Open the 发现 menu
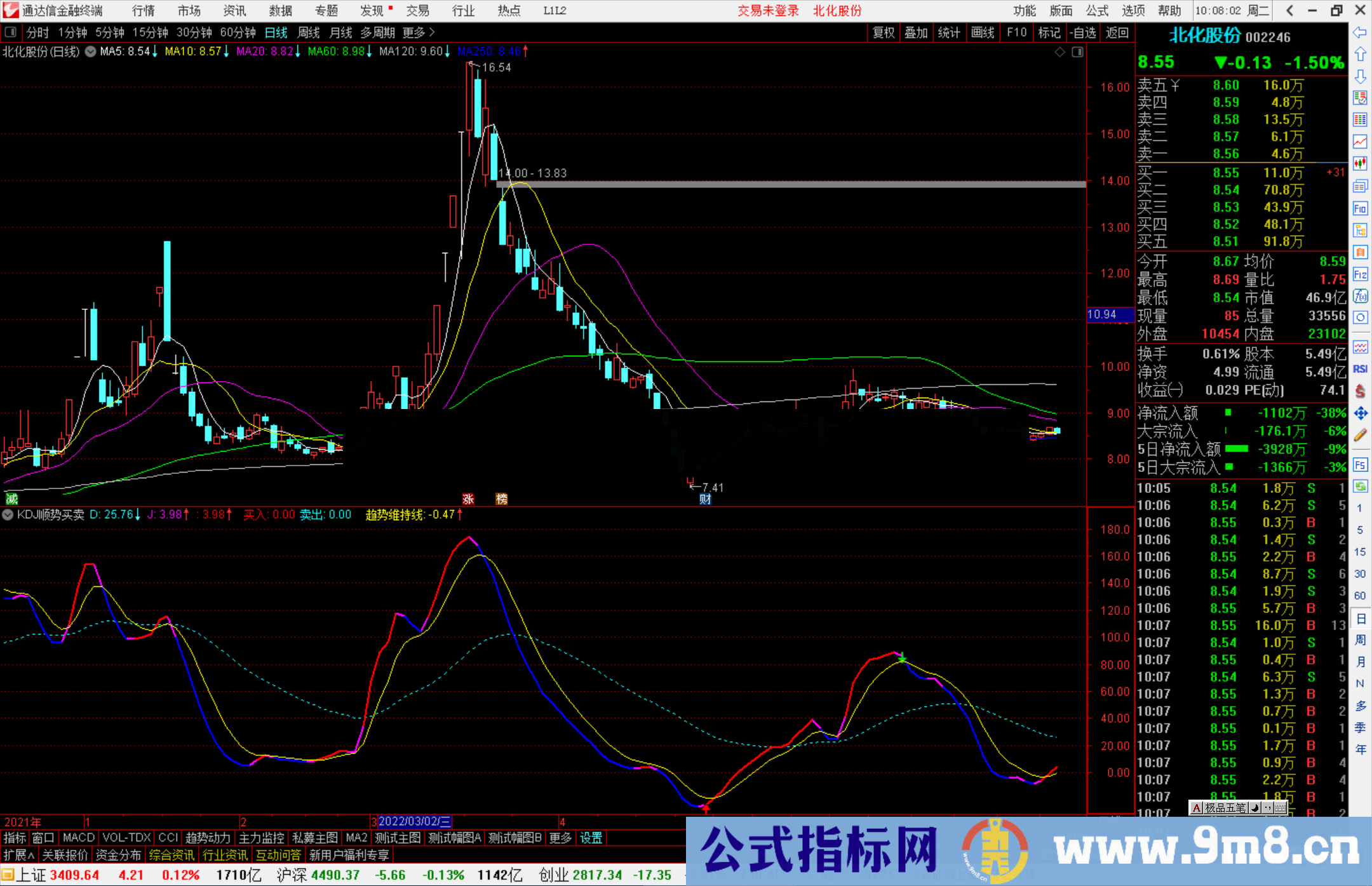1372x886 pixels. pyautogui.click(x=372, y=11)
